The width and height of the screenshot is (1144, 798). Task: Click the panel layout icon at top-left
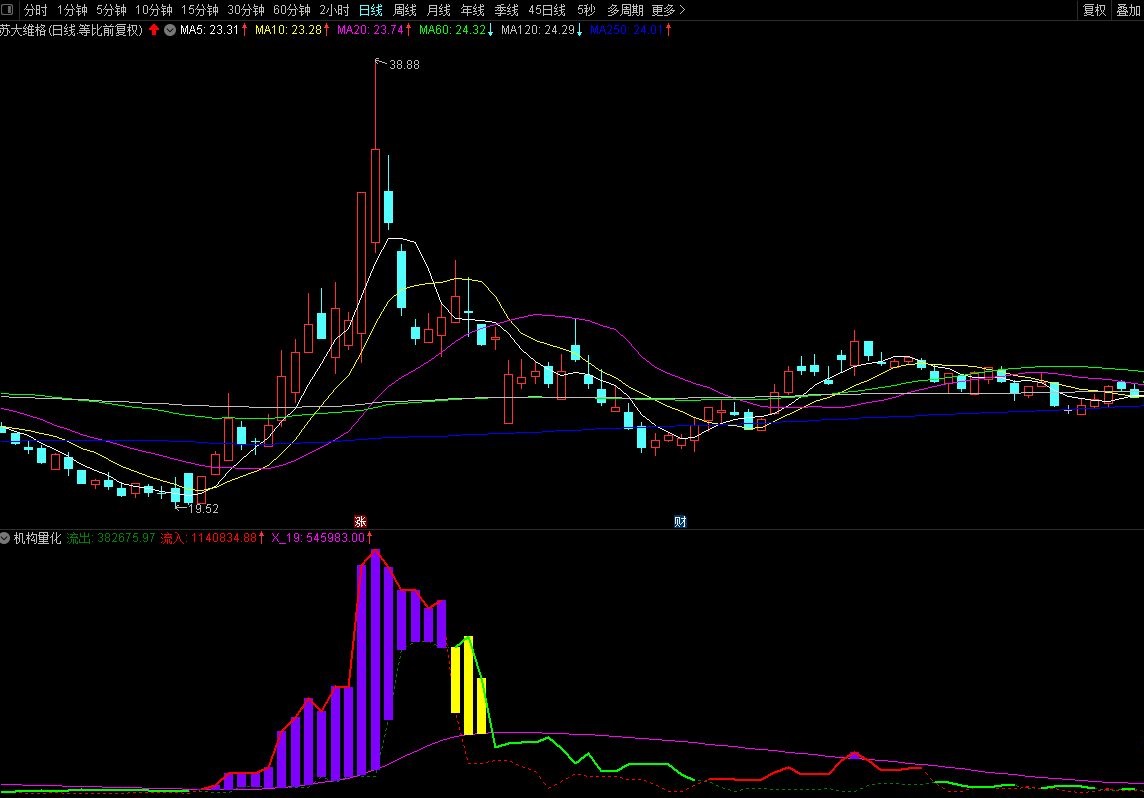click(x=8, y=9)
